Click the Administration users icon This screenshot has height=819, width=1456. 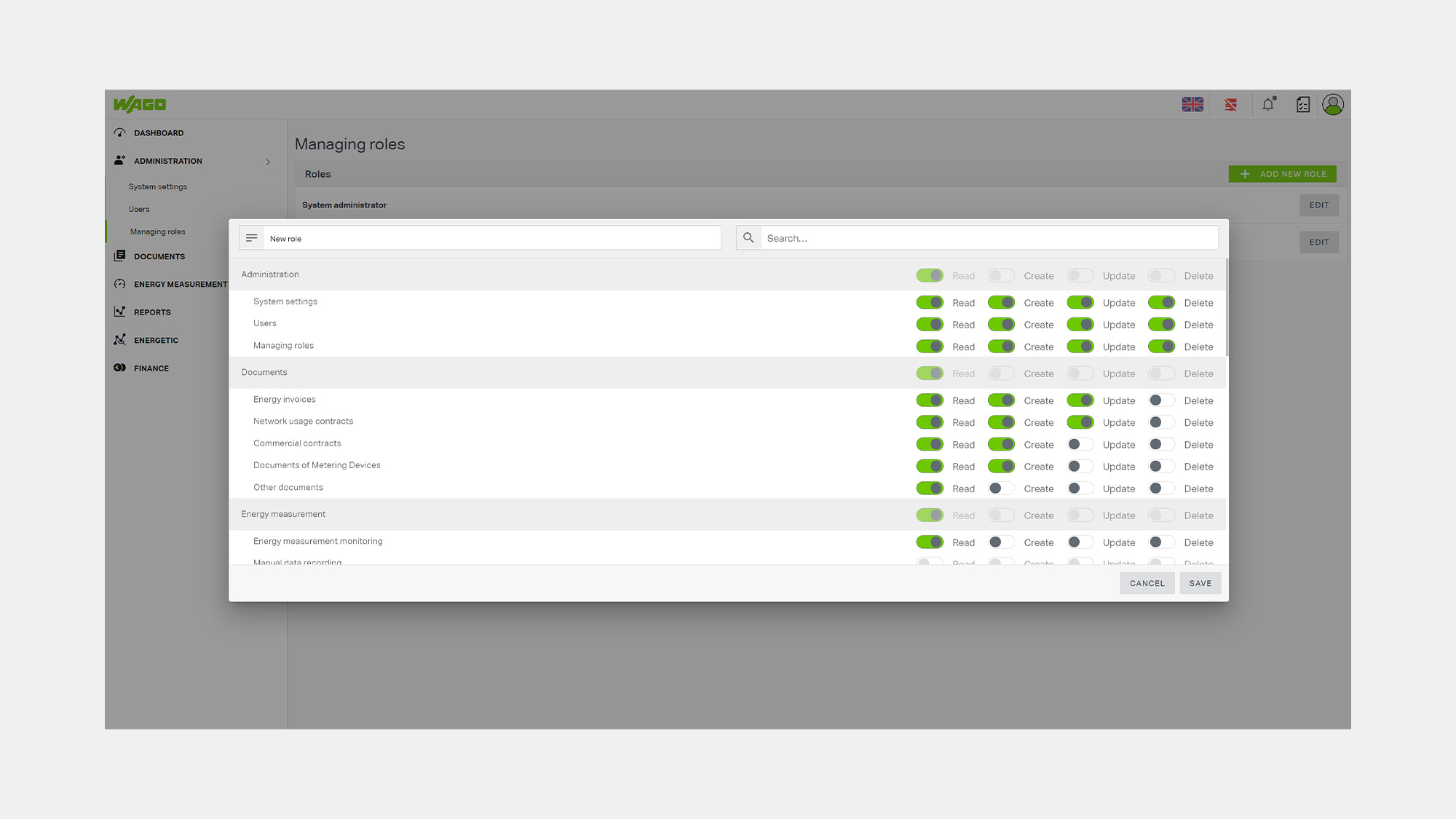click(x=120, y=160)
